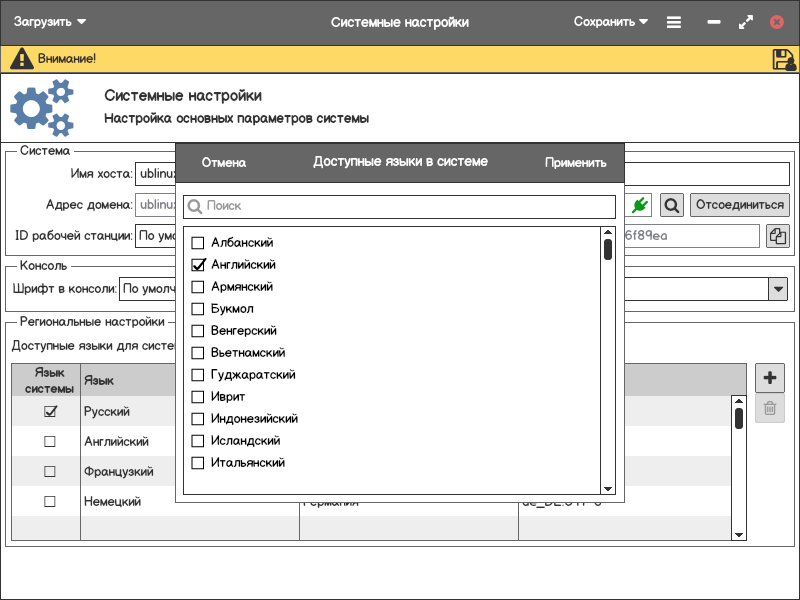The image size is (800, 600).
Task: Open the Загрузить dropdown menu
Action: point(50,22)
